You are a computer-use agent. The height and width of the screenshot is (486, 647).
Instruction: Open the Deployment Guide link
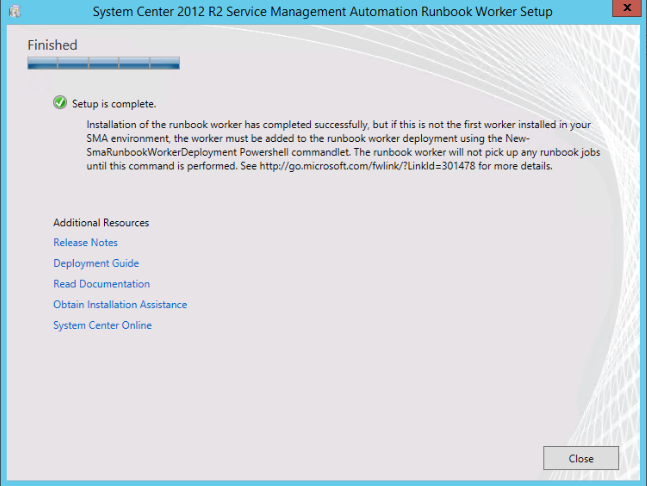click(96, 264)
